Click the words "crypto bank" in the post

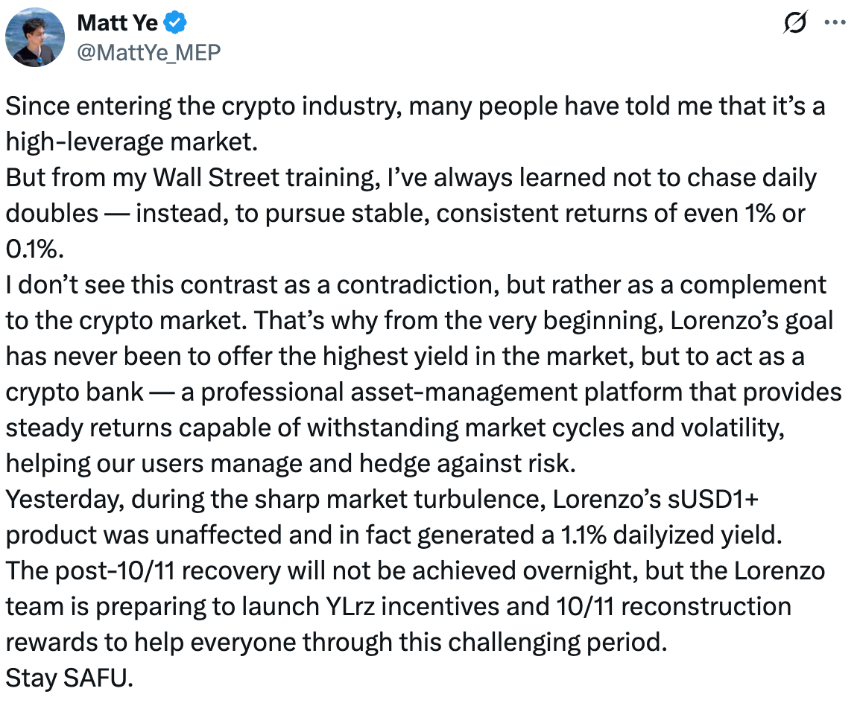[x=58, y=391]
